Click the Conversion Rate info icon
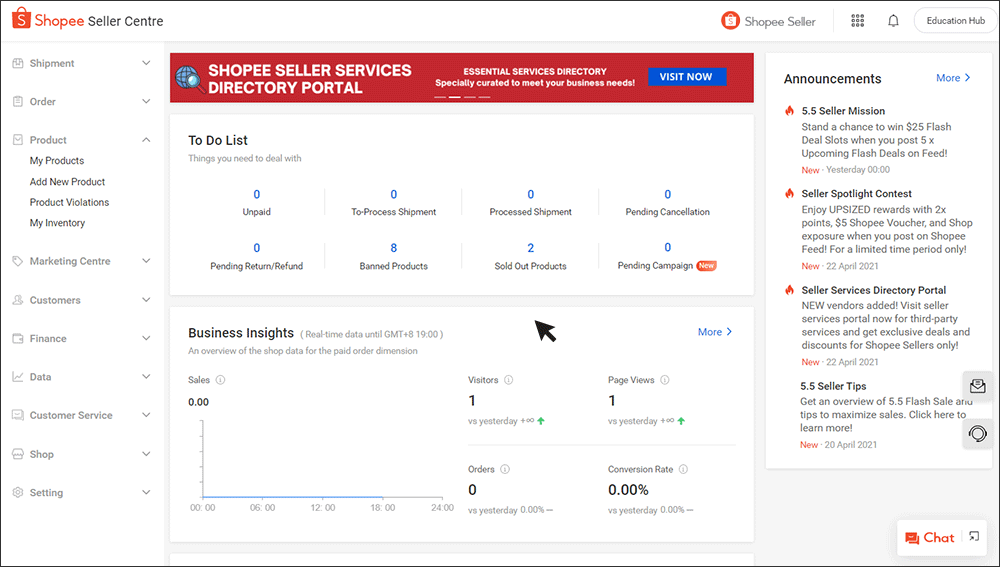This screenshot has height=567, width=1000. (684, 469)
